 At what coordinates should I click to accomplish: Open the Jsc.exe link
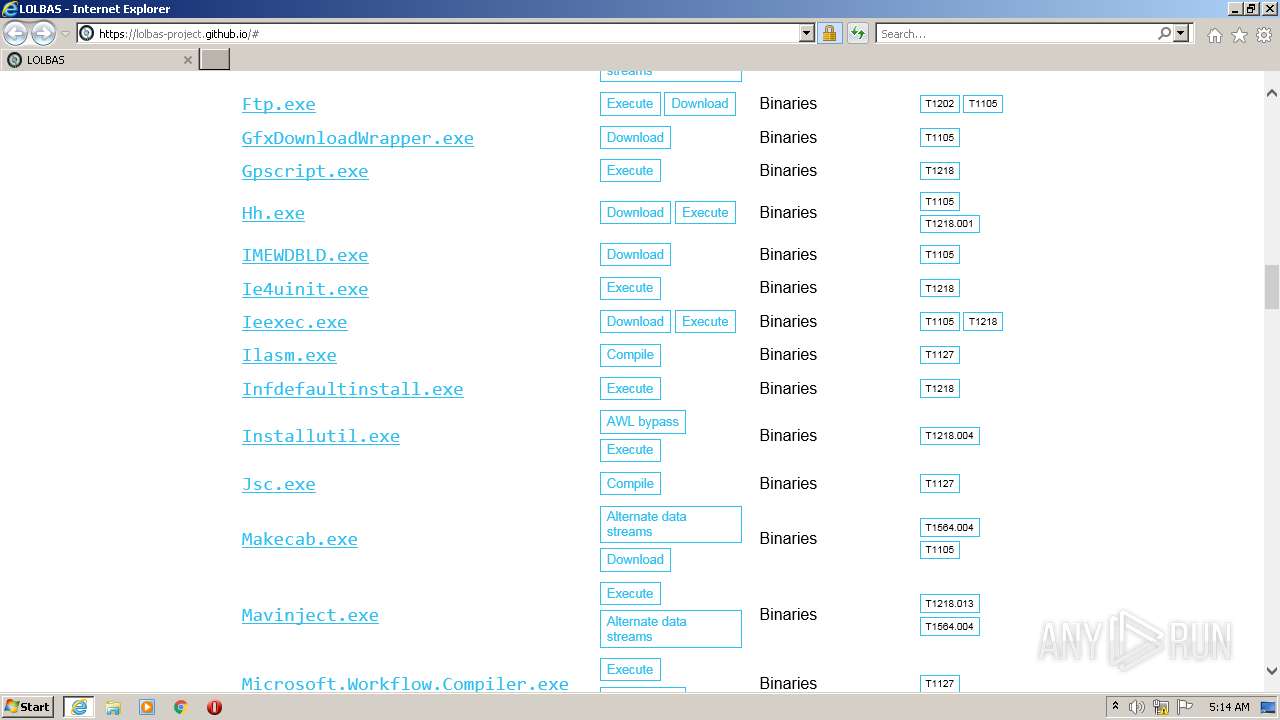tap(278, 484)
